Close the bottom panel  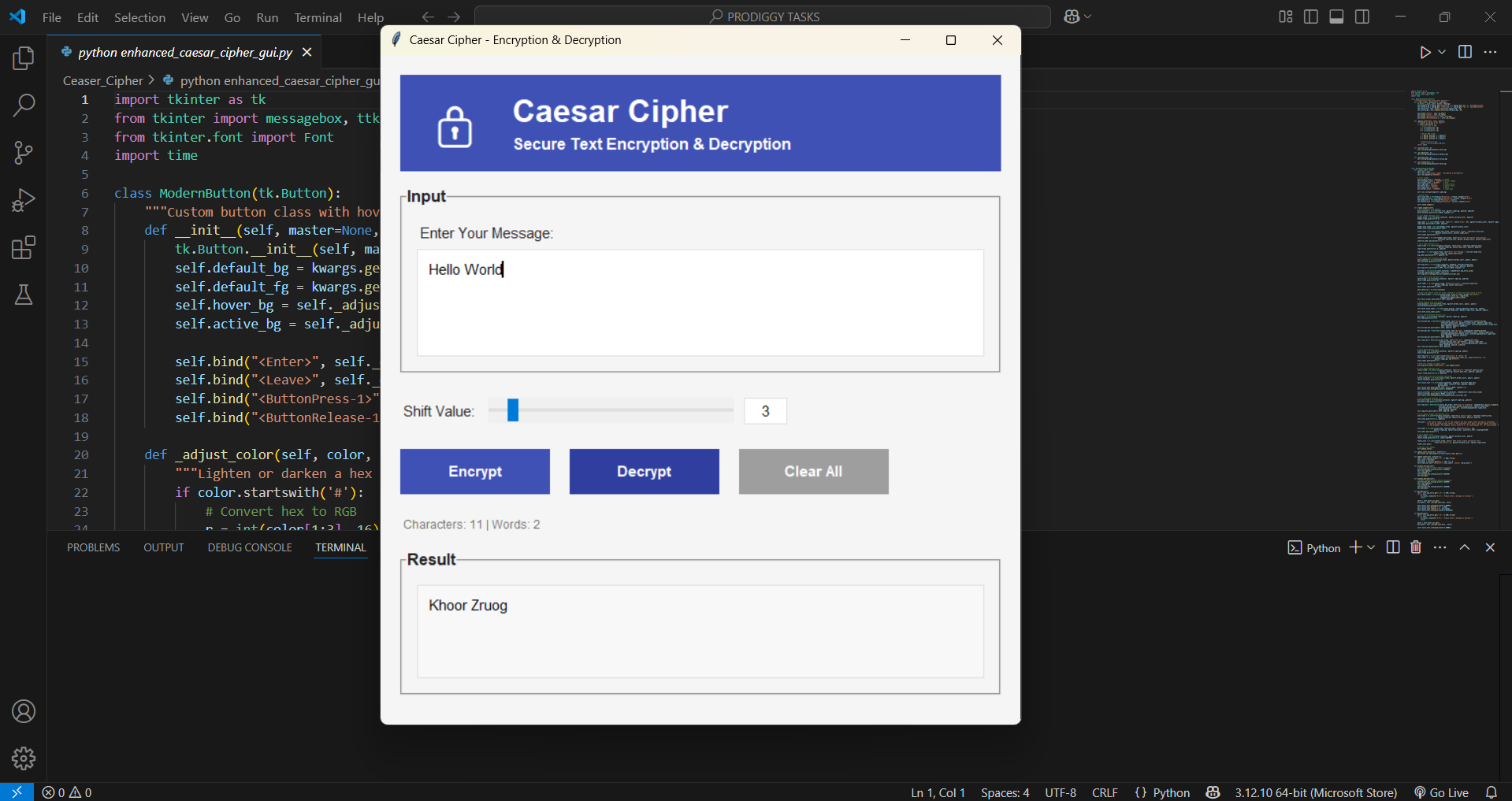click(1490, 547)
